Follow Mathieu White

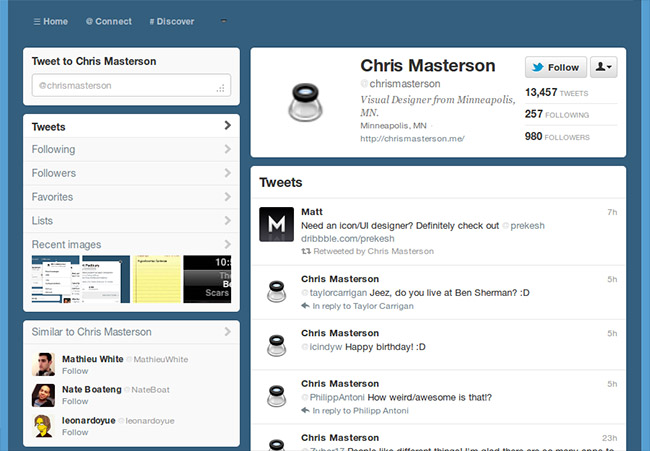[x=75, y=371]
